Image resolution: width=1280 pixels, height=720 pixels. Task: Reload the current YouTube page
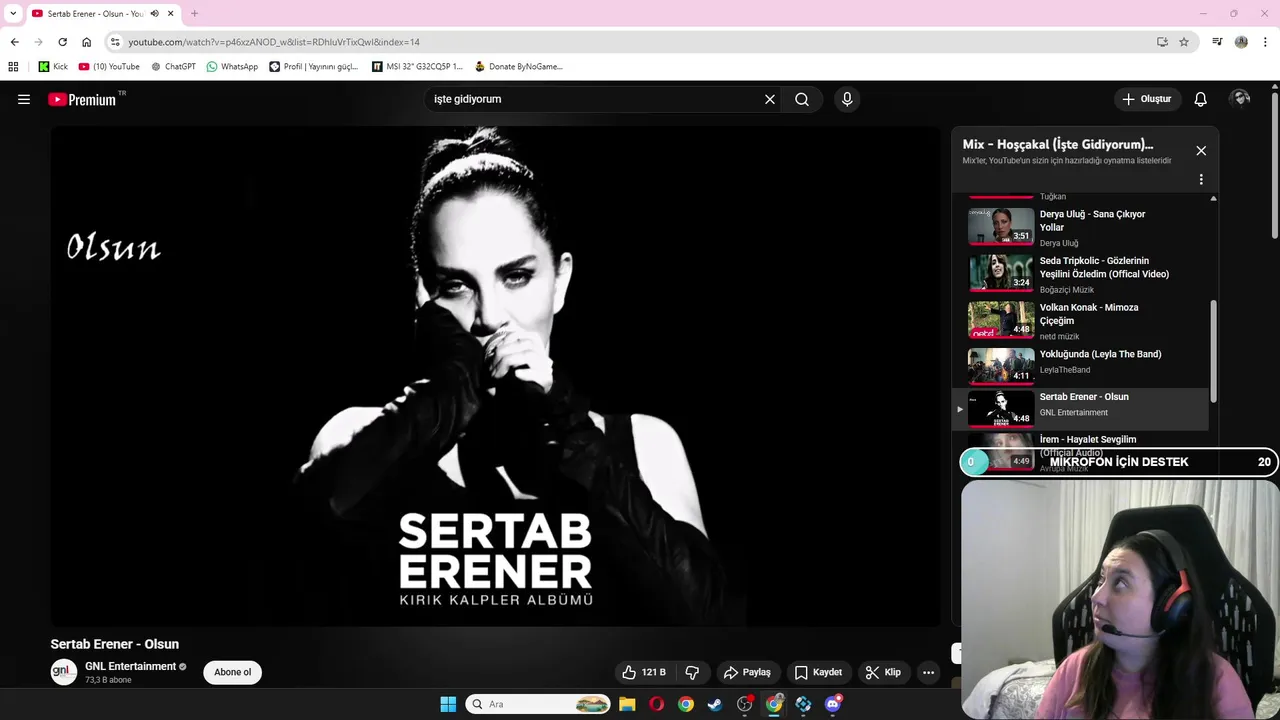(62, 42)
